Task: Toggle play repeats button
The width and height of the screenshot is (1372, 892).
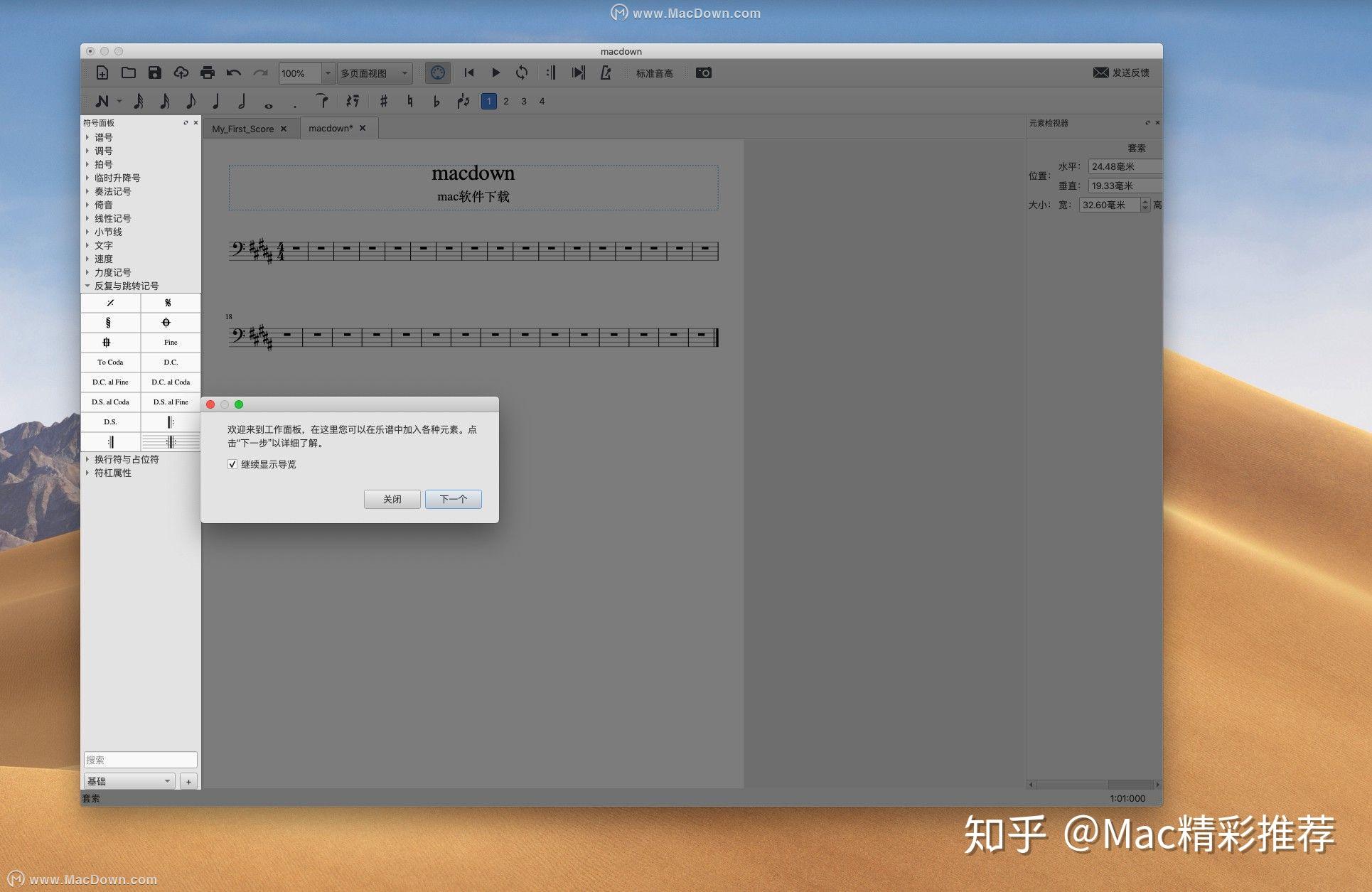Action: [551, 72]
